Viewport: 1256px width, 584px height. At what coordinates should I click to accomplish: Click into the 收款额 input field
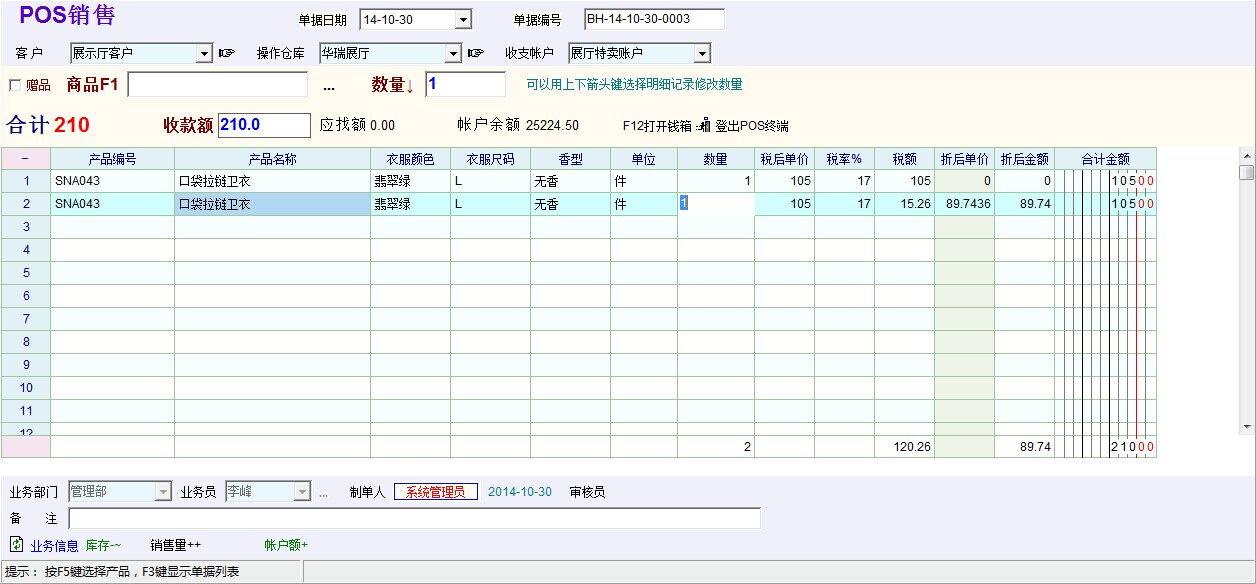coord(264,125)
